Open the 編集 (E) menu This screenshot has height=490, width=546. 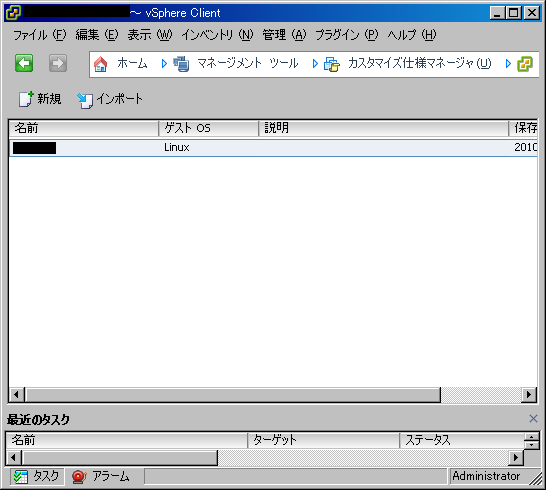pos(97,35)
